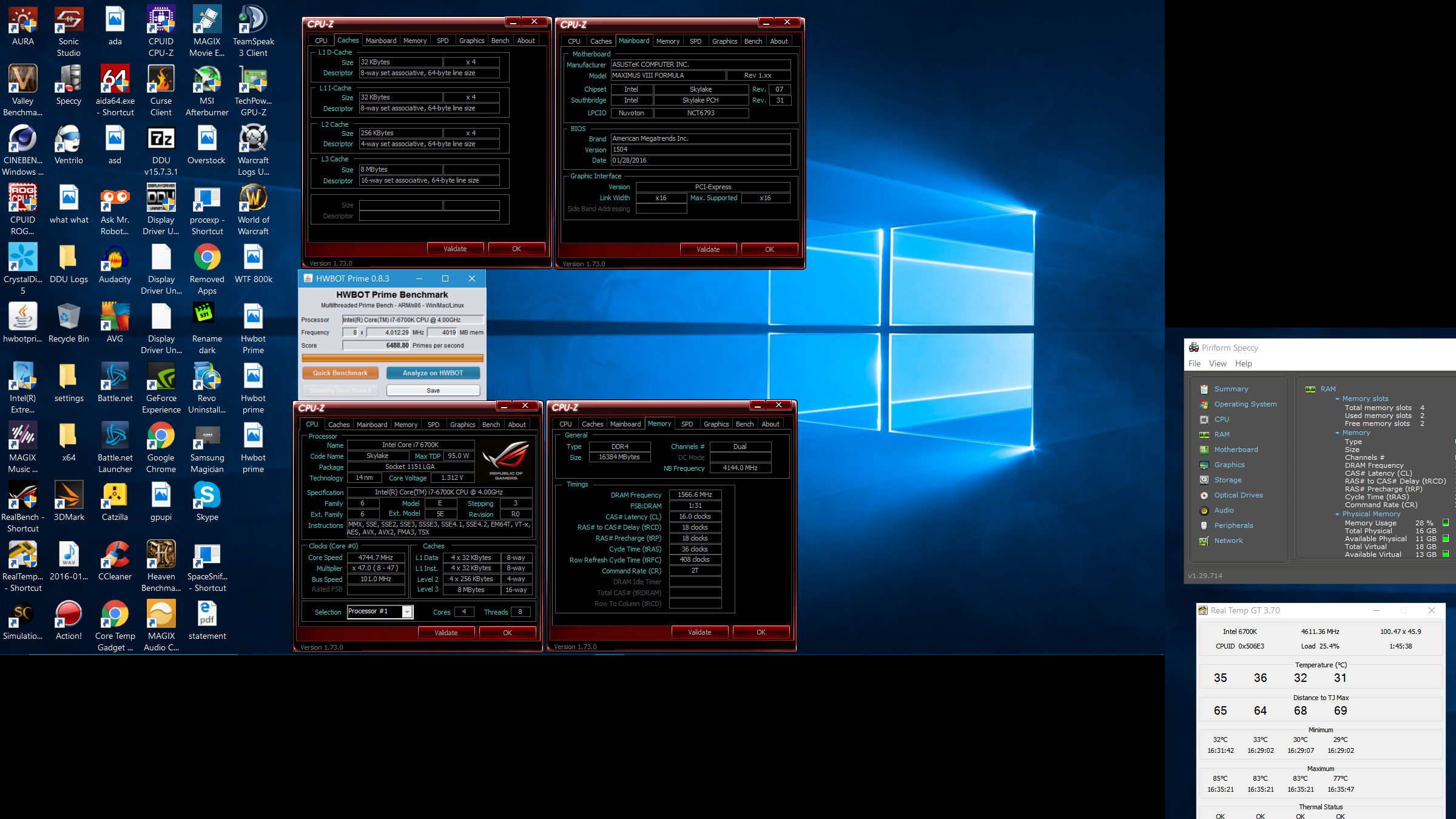Open Heaven Benchmark desktop icon
The image size is (1456, 819).
[x=161, y=566]
